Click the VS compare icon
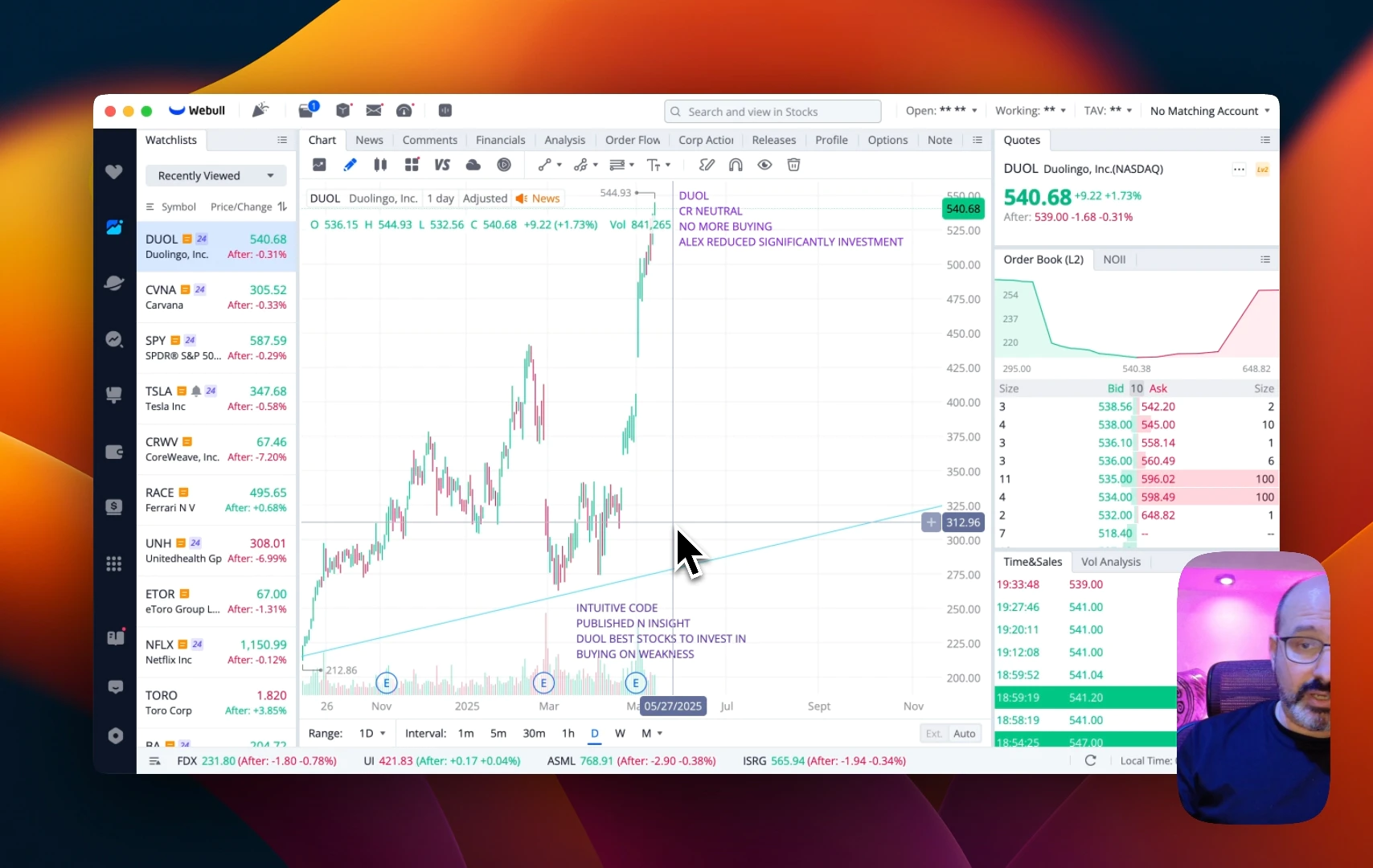Image resolution: width=1373 pixels, height=868 pixels. point(442,165)
